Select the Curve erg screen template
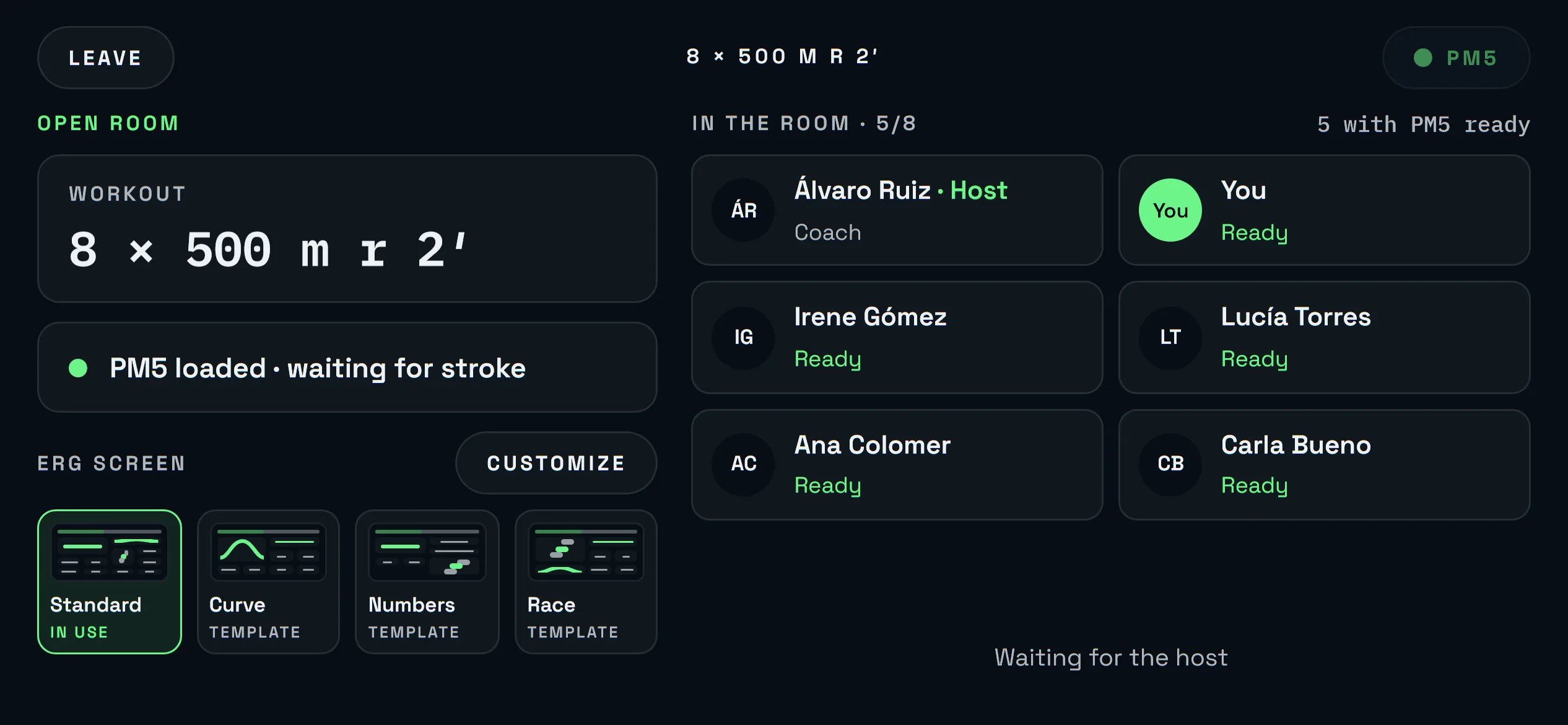 coord(268,582)
